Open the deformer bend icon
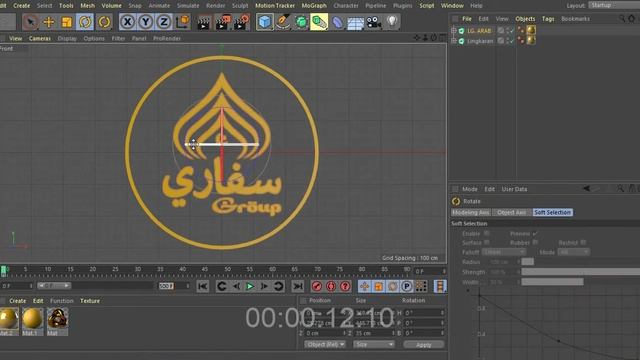This screenshot has height=360, width=640. (337, 22)
